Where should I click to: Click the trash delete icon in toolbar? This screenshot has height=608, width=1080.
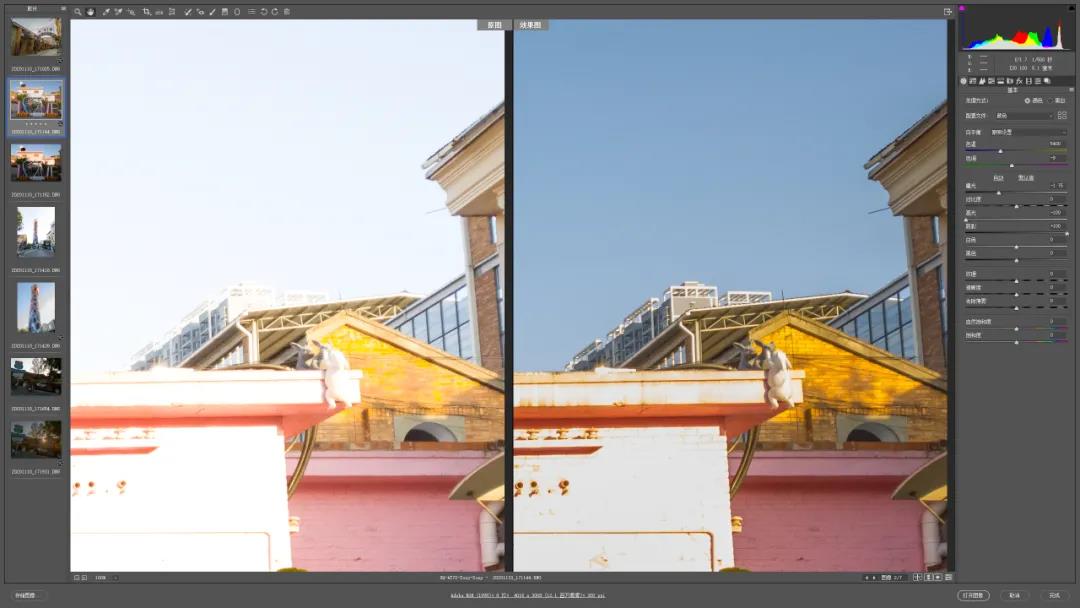(287, 12)
